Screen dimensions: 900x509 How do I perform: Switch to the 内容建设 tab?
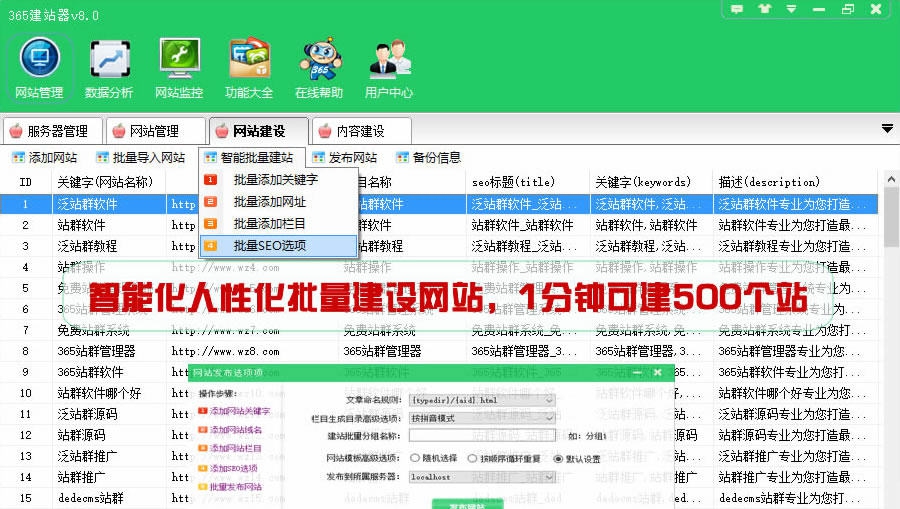tap(362, 131)
